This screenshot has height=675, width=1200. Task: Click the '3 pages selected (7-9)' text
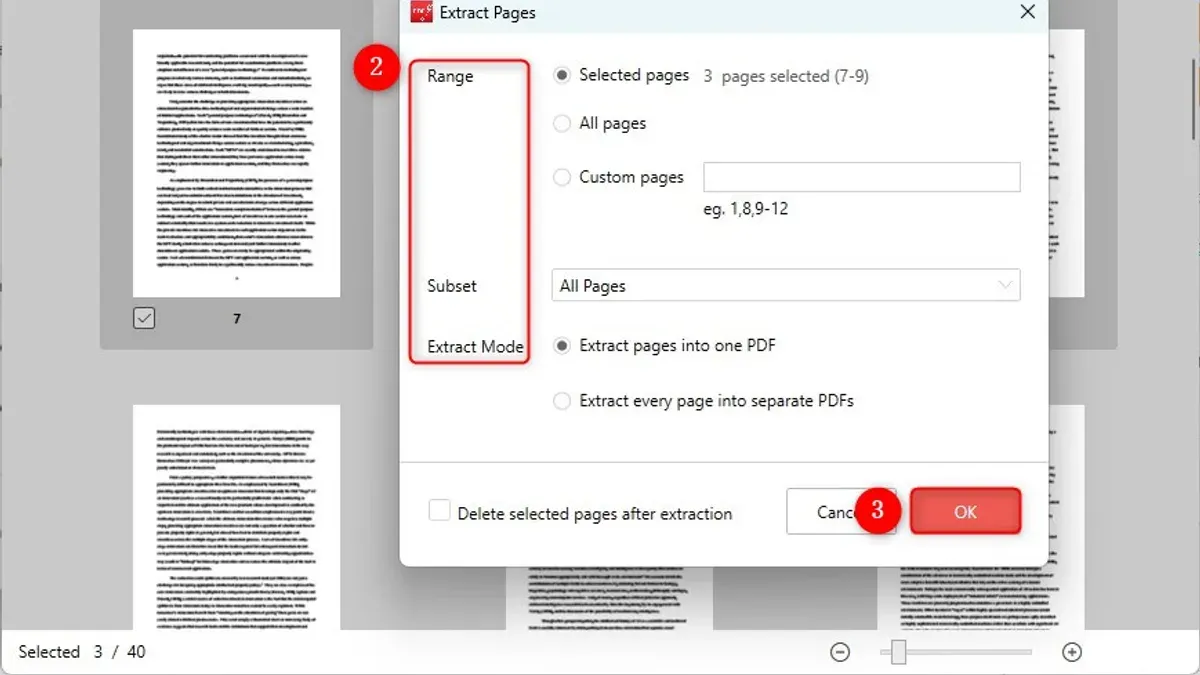787,76
